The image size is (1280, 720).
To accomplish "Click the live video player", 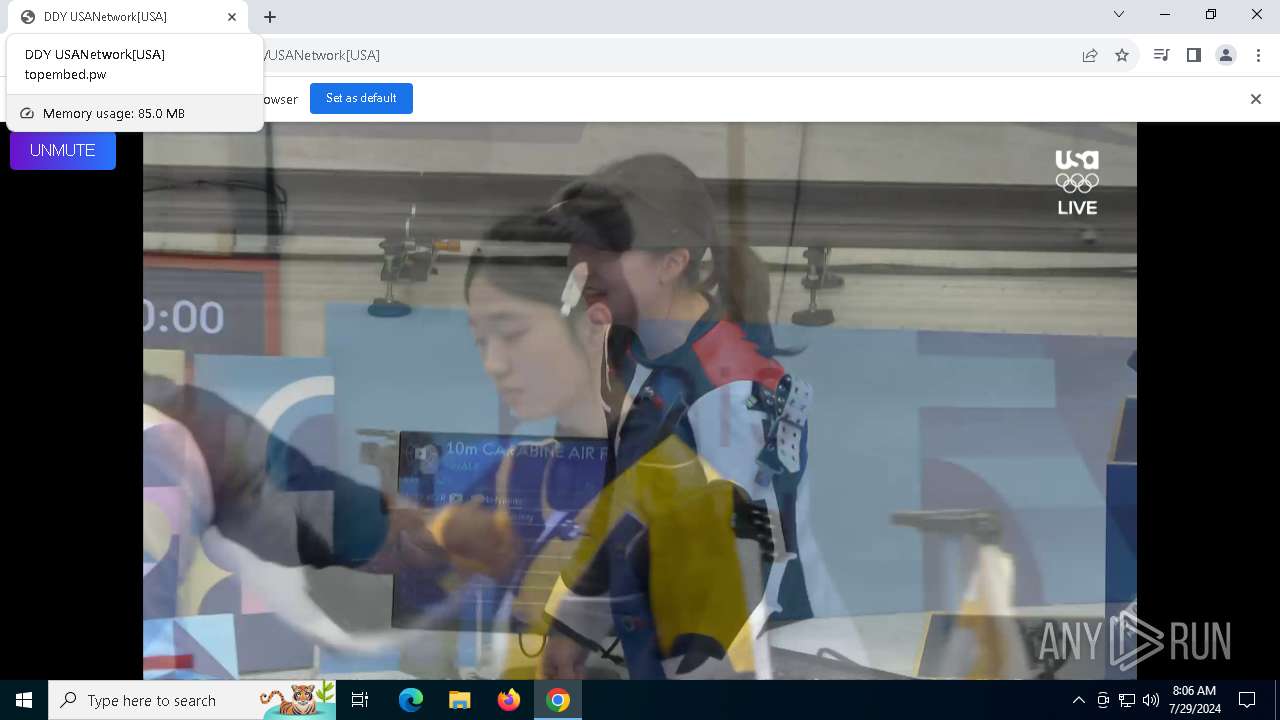I will (x=640, y=400).
